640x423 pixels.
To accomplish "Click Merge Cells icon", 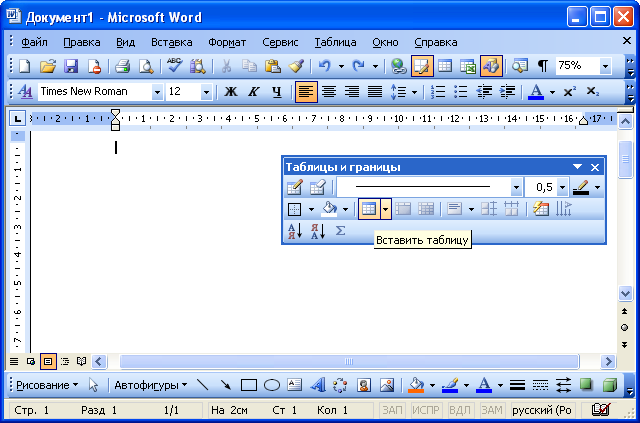I will (x=403, y=209).
